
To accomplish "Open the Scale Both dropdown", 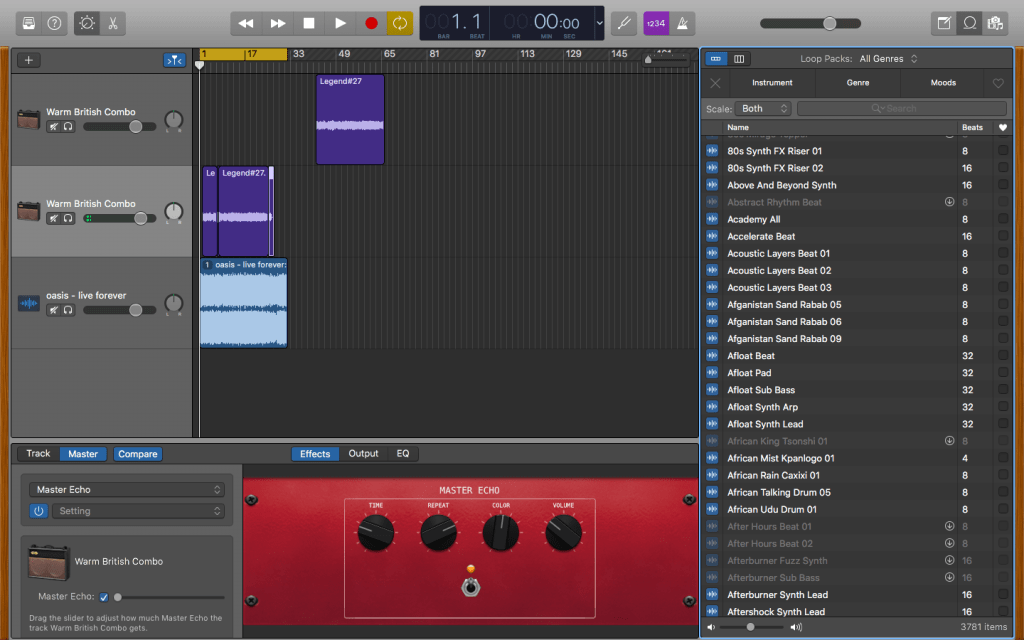I will (x=762, y=108).
